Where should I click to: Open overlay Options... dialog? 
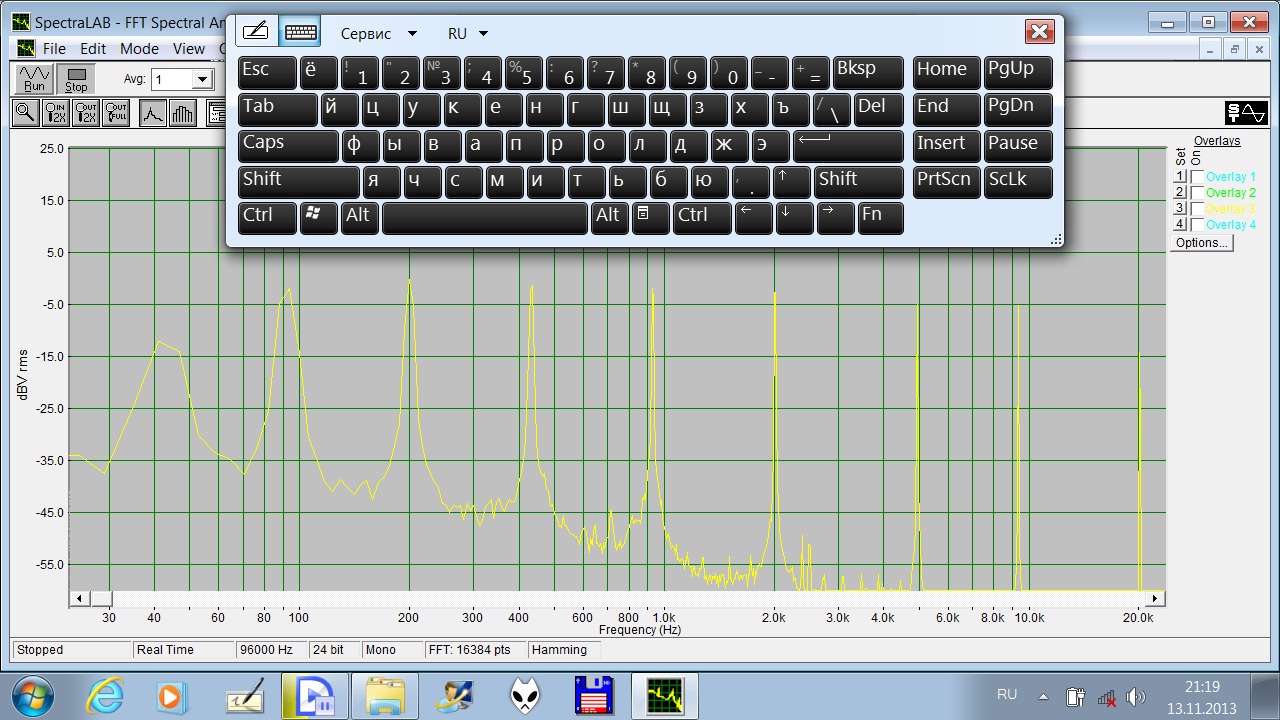(1201, 243)
